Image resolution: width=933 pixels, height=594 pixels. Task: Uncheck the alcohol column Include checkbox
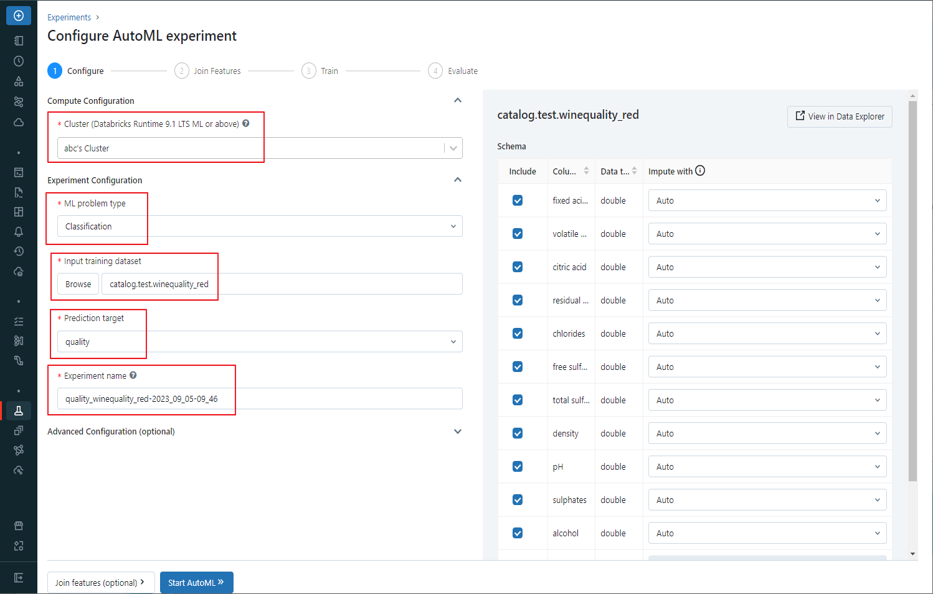[x=517, y=533]
